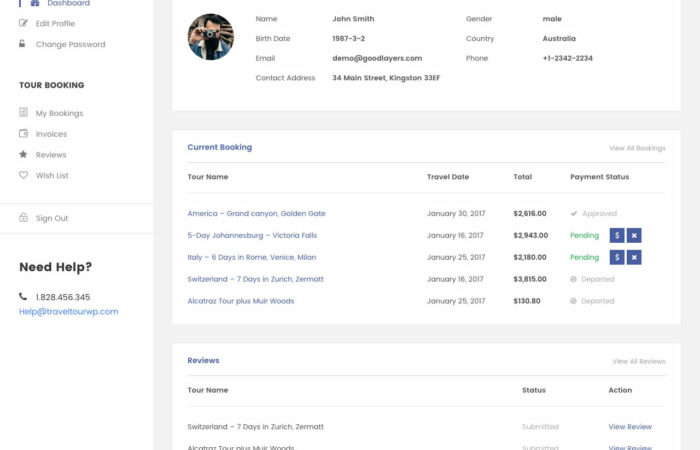Click the Wish List heart icon
Image resolution: width=700 pixels, height=450 pixels.
pyautogui.click(x=24, y=175)
